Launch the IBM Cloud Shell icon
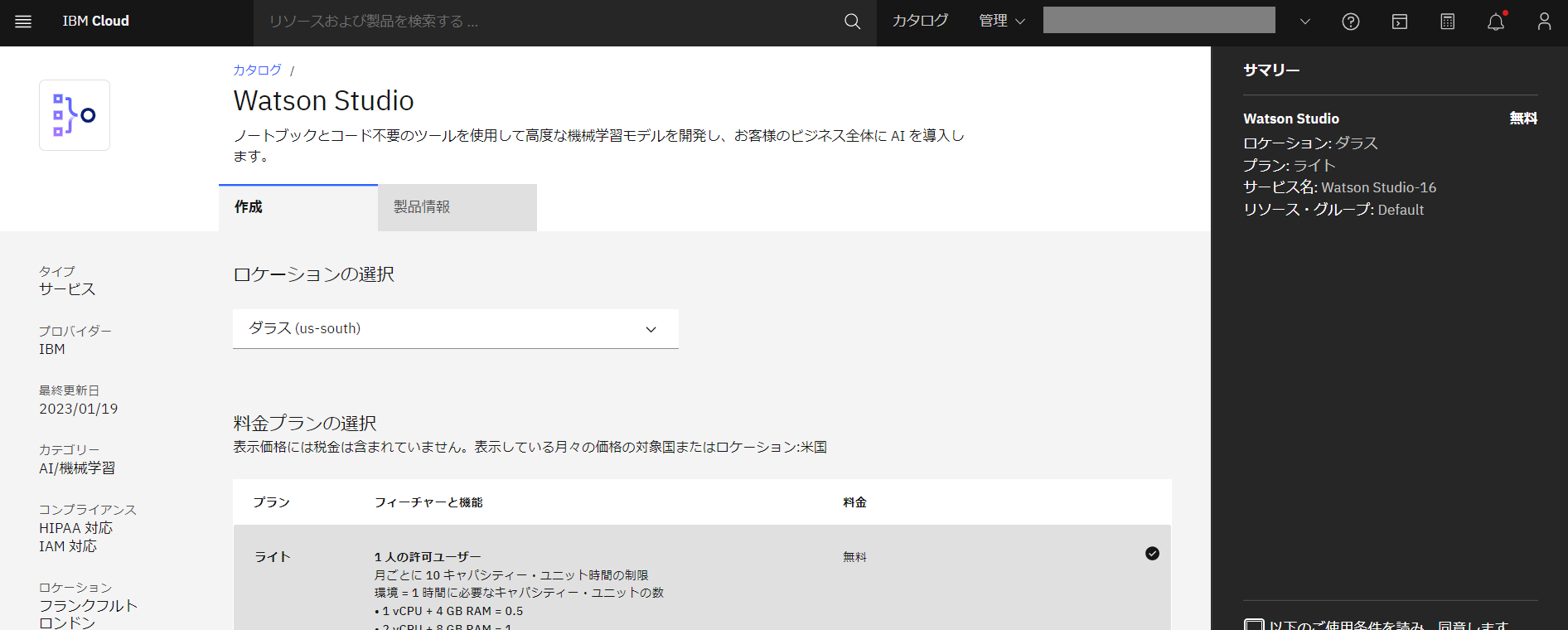Screen dimensions: 1568x630 tap(1400, 22)
